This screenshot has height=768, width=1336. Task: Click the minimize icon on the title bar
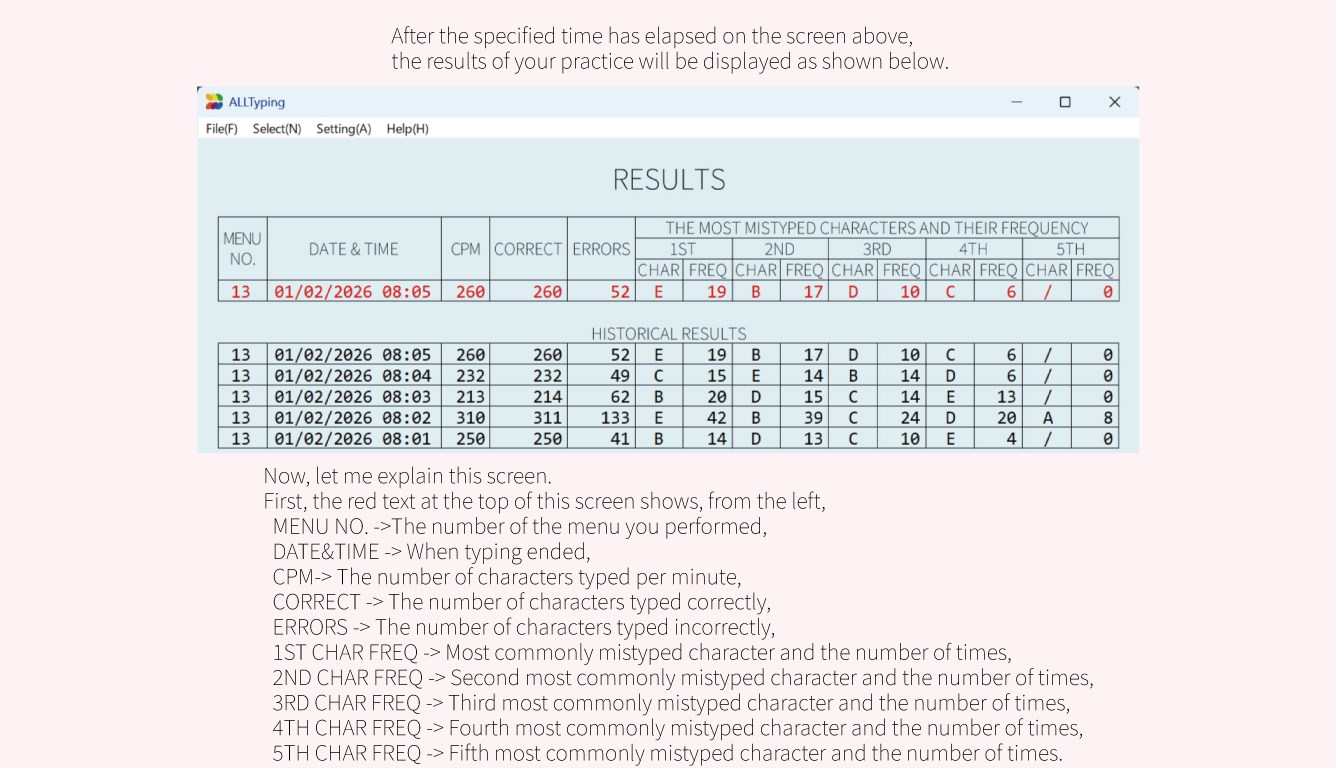(x=1016, y=101)
